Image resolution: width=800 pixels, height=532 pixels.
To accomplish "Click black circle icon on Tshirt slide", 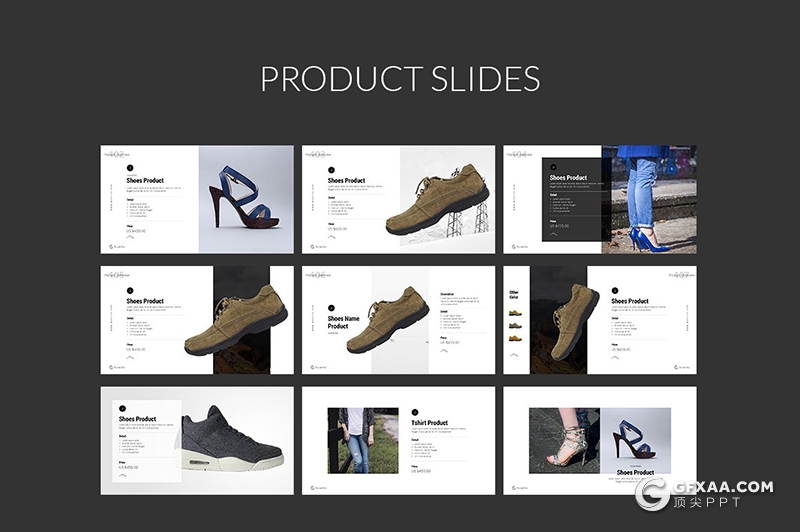I will click(415, 411).
